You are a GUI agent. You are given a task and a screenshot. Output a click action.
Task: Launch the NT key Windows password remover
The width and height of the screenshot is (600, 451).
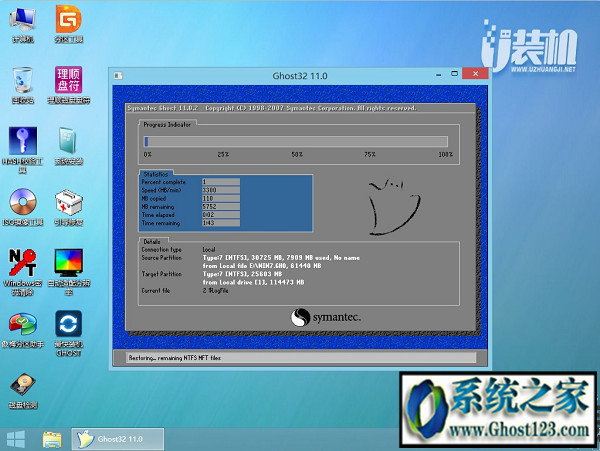(x=23, y=272)
